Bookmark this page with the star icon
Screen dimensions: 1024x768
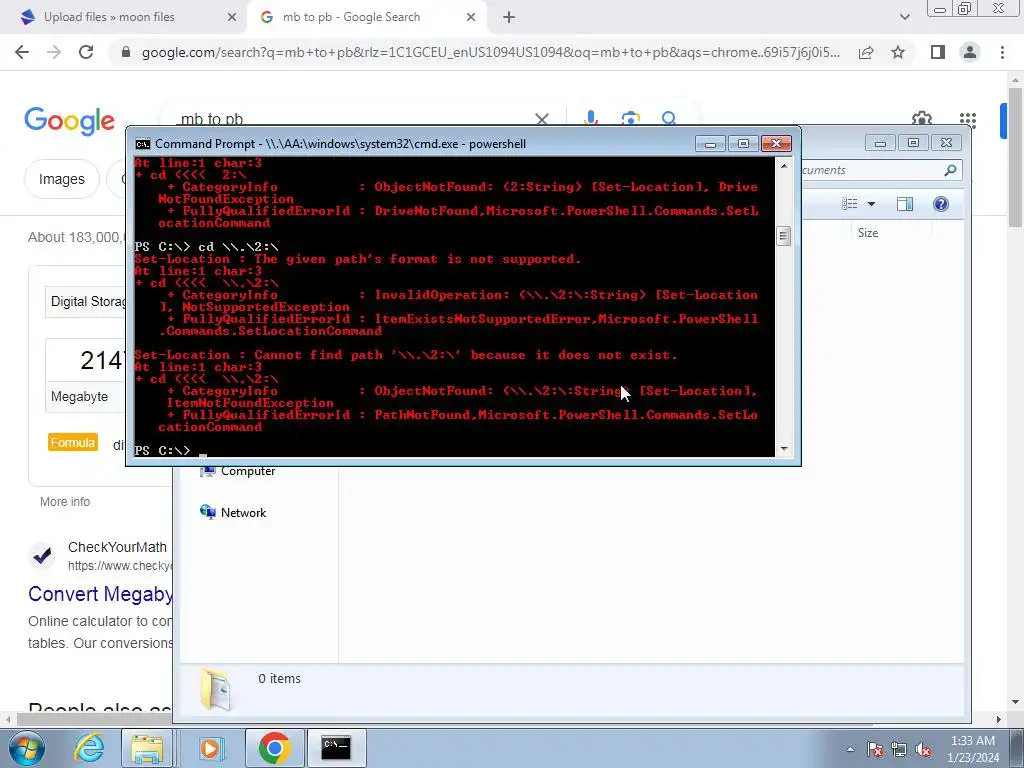(898, 52)
